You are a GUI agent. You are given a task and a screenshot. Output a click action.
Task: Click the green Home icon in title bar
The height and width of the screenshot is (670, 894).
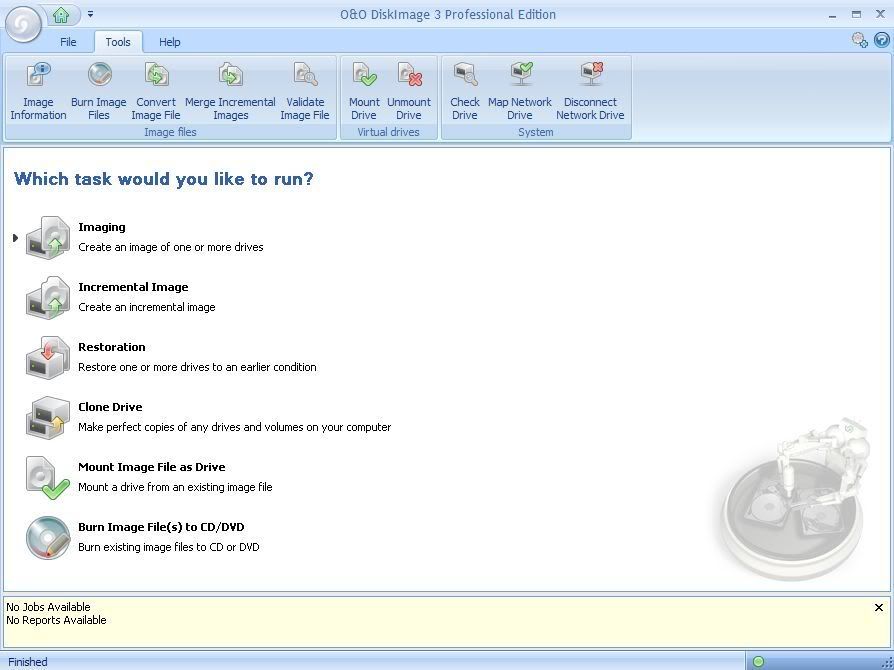pyautogui.click(x=61, y=15)
